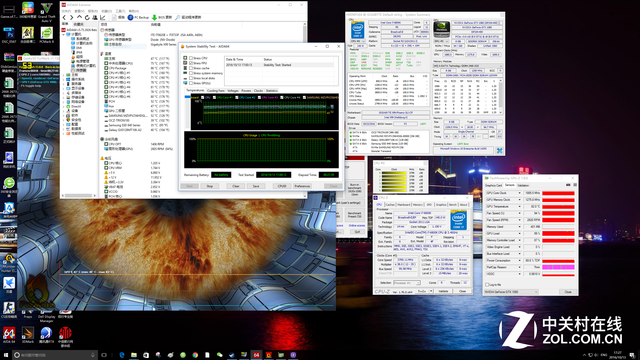The image size is (640, 360).
Task: Open Graphics Card tab in GPU-Z
Action: click(x=493, y=185)
